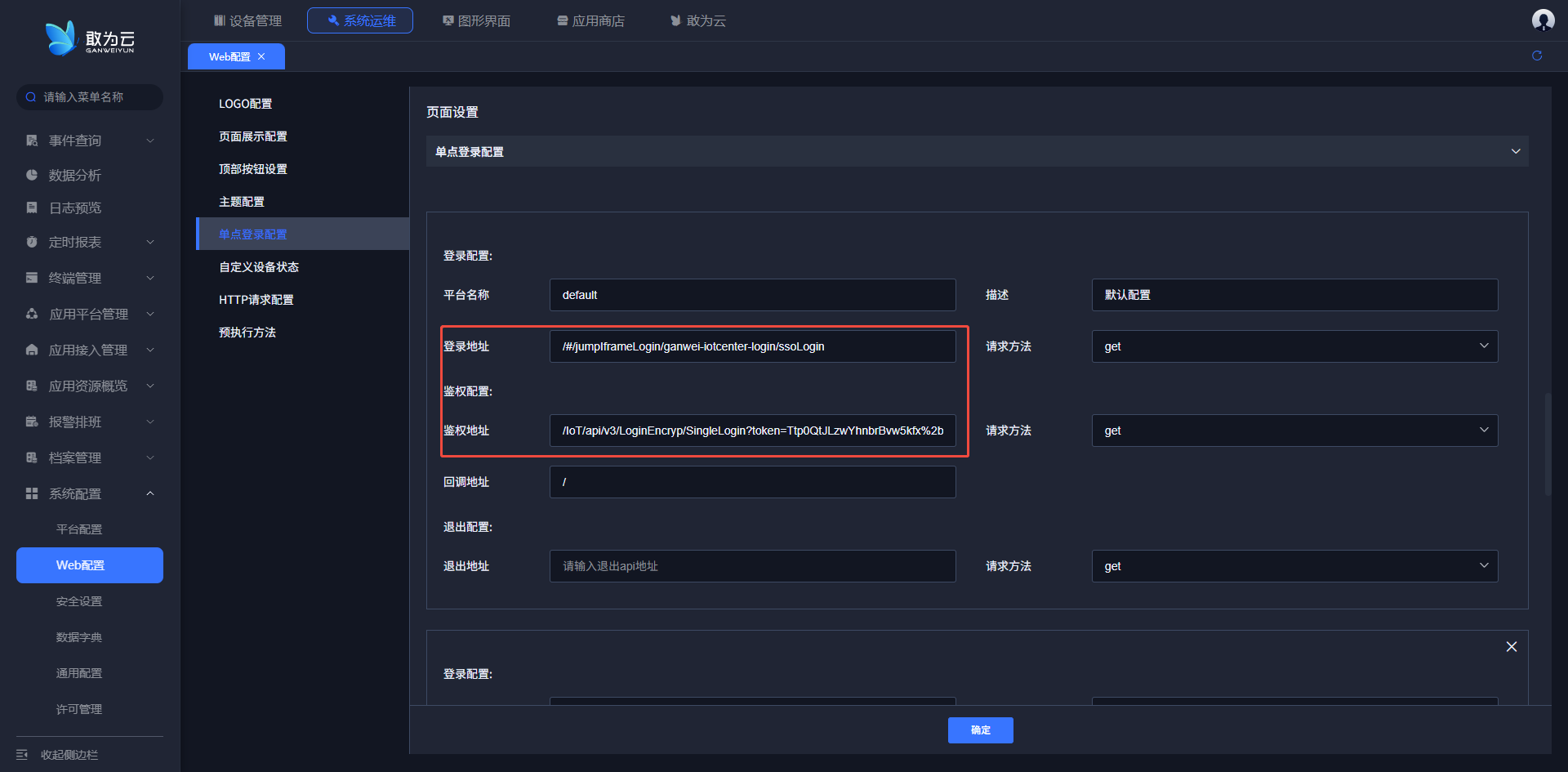Image resolution: width=1568 pixels, height=772 pixels.
Task: Collapse the 单点登录配置 section header
Action: point(1515,152)
